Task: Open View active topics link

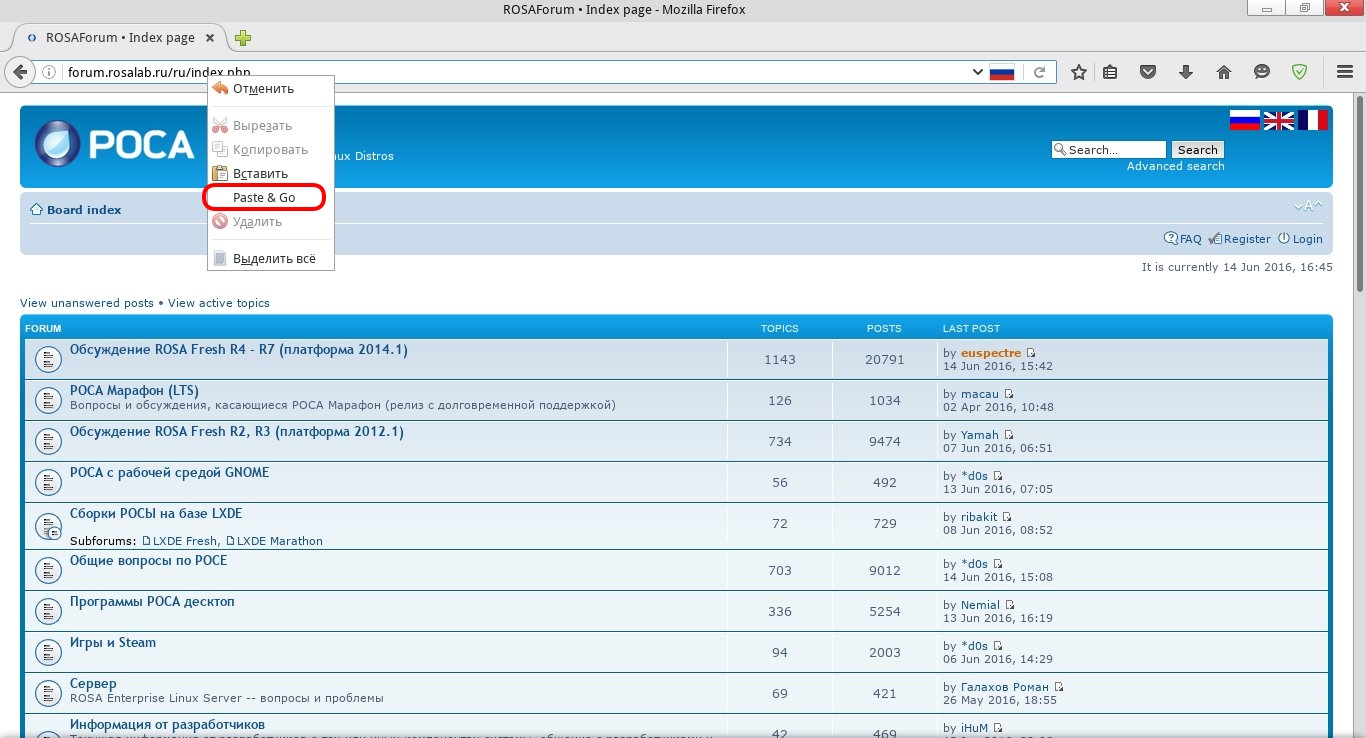Action: 219,303
